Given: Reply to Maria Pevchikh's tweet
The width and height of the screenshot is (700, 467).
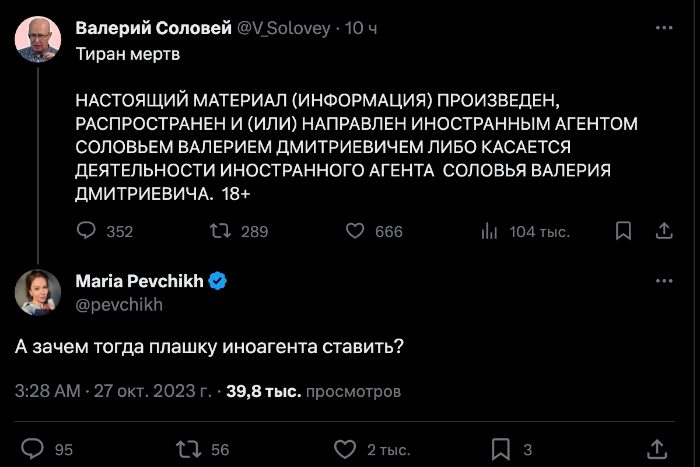Looking at the screenshot, I should 33,448.
